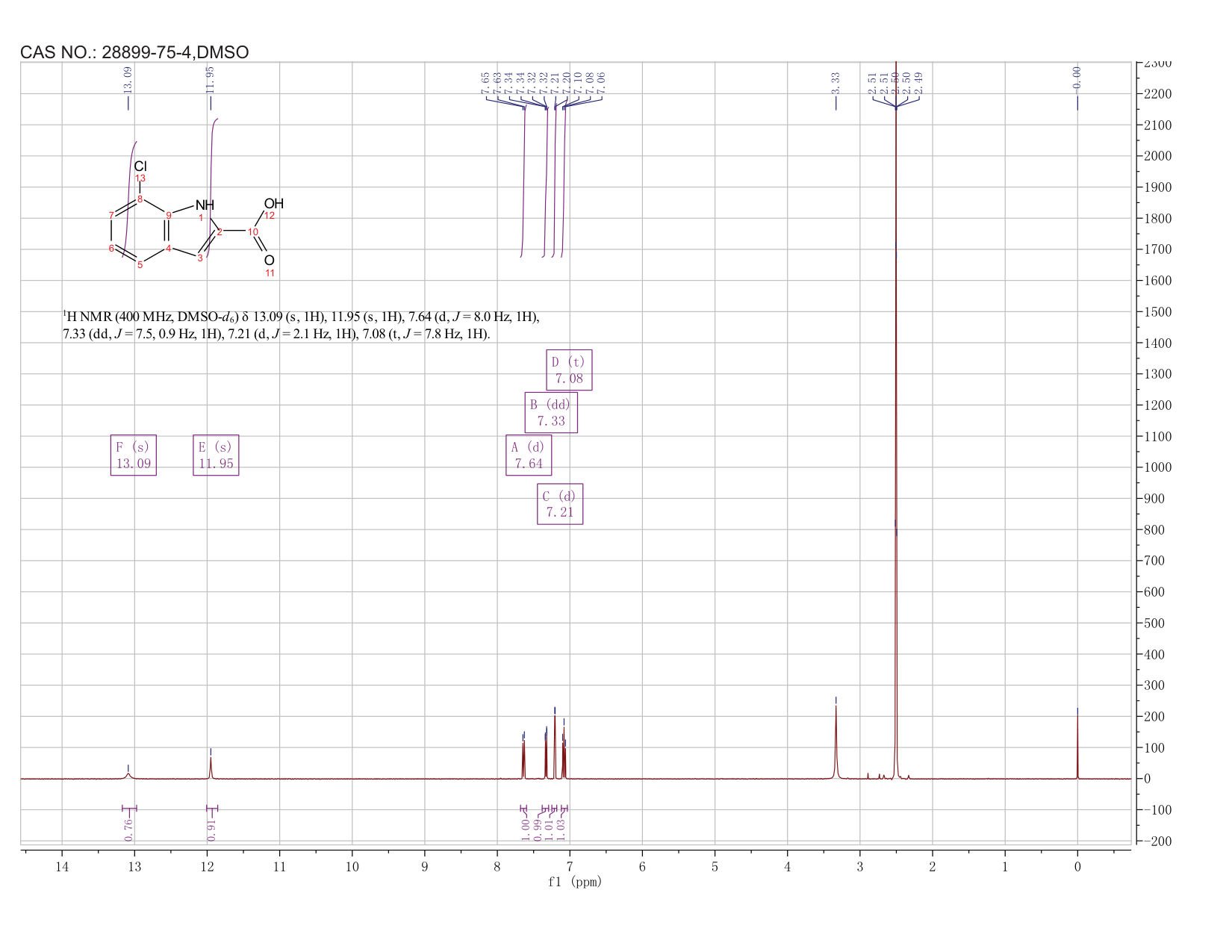Click the y-axis tick label -200

1157,841
